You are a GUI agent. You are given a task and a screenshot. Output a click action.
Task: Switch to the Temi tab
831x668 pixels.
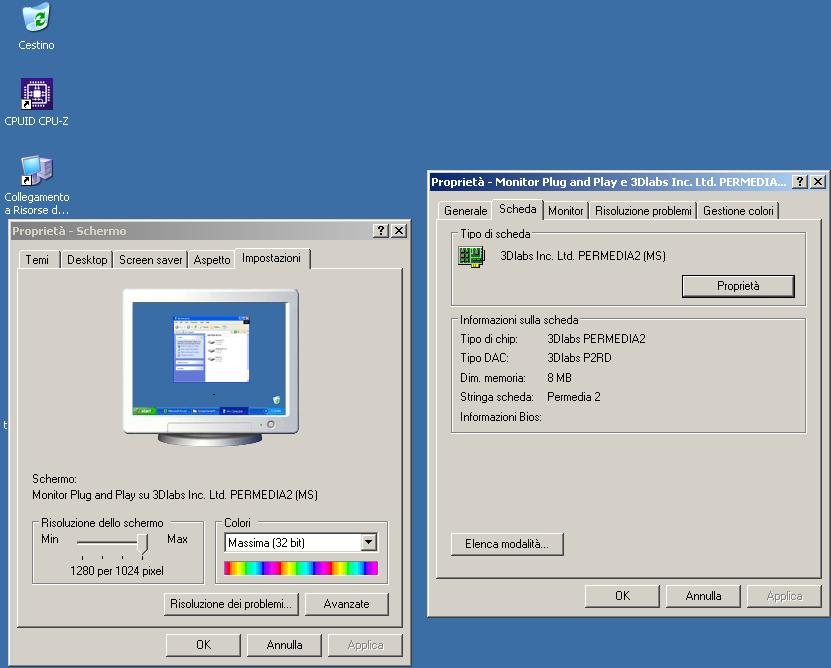[37, 260]
